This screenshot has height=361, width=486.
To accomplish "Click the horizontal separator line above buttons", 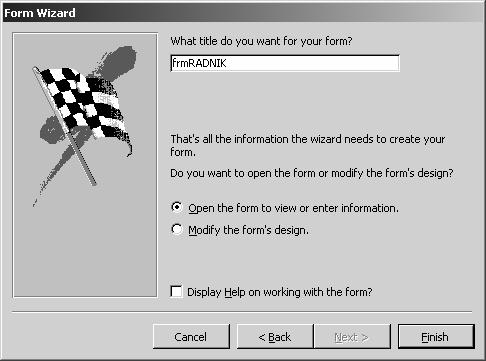I will tap(242, 312).
